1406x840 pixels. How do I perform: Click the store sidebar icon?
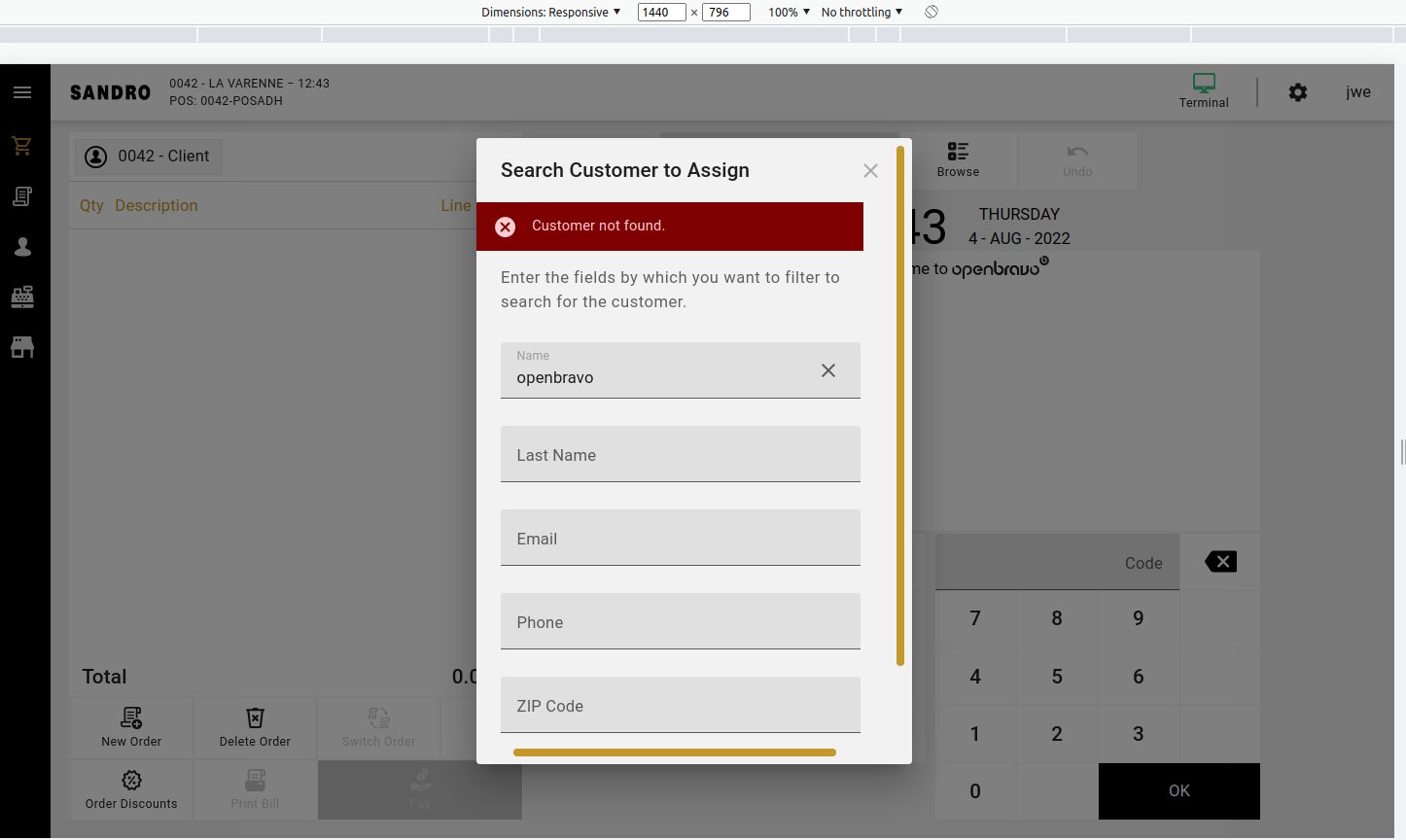point(22,347)
